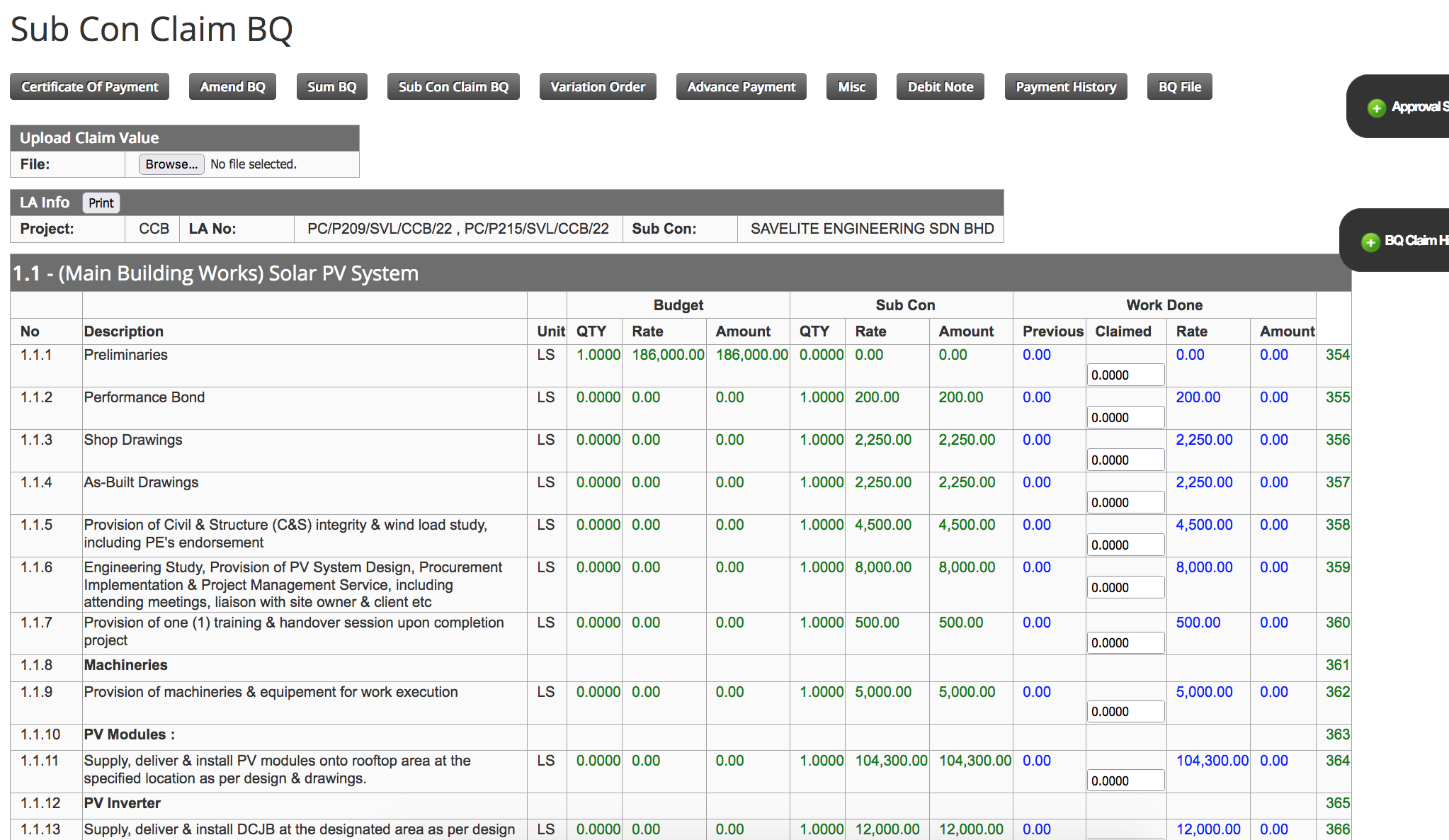Click the Claimed field for PV modules supply
Image resolution: width=1449 pixels, height=840 pixels.
point(1125,781)
